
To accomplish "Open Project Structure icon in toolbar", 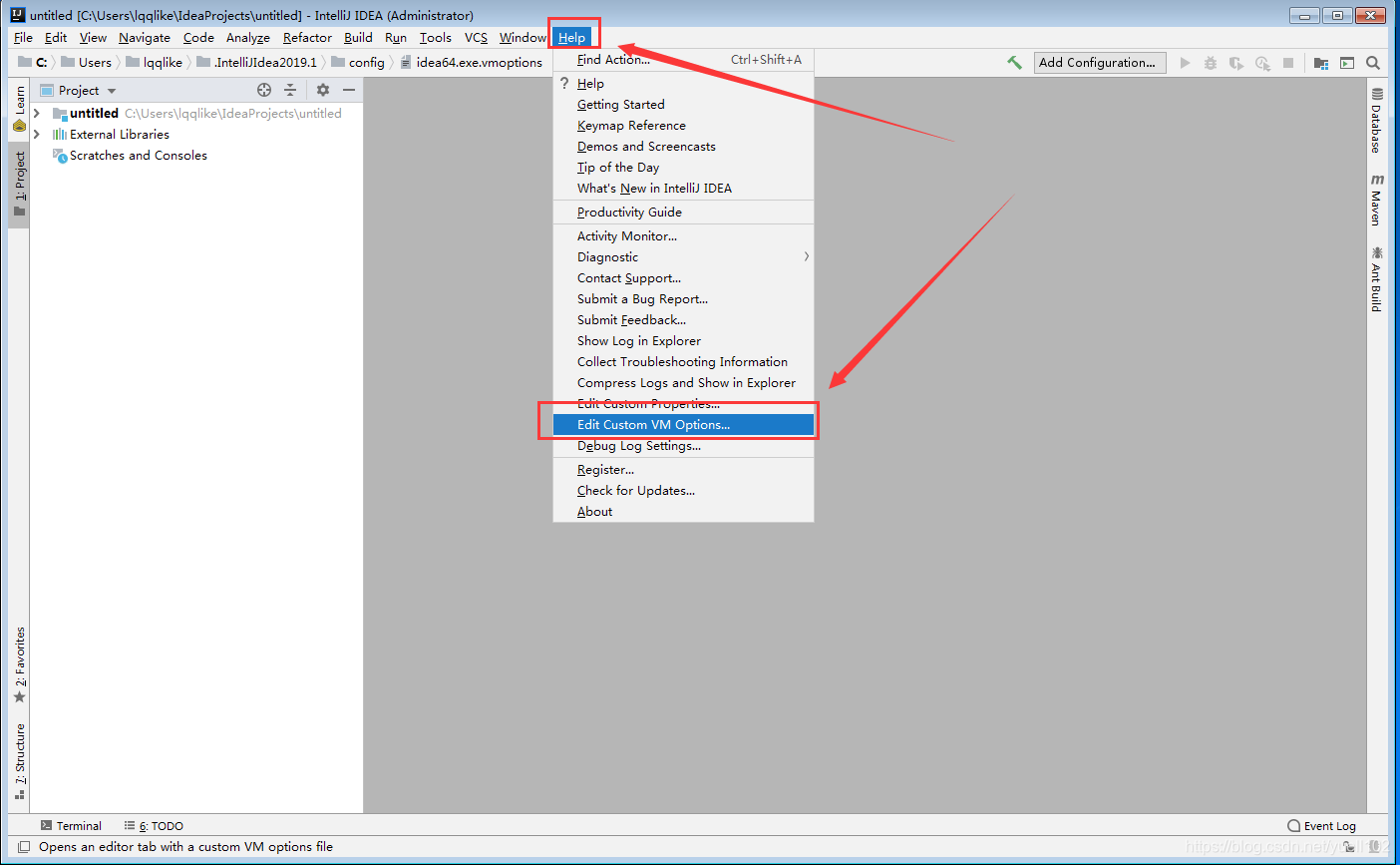I will tap(1321, 63).
